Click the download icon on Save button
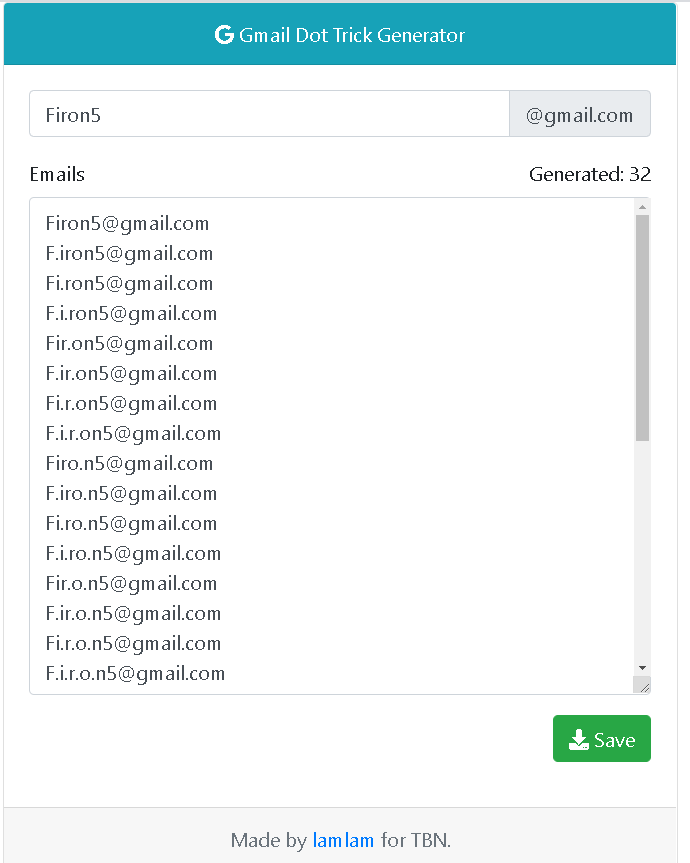 pyautogui.click(x=578, y=740)
